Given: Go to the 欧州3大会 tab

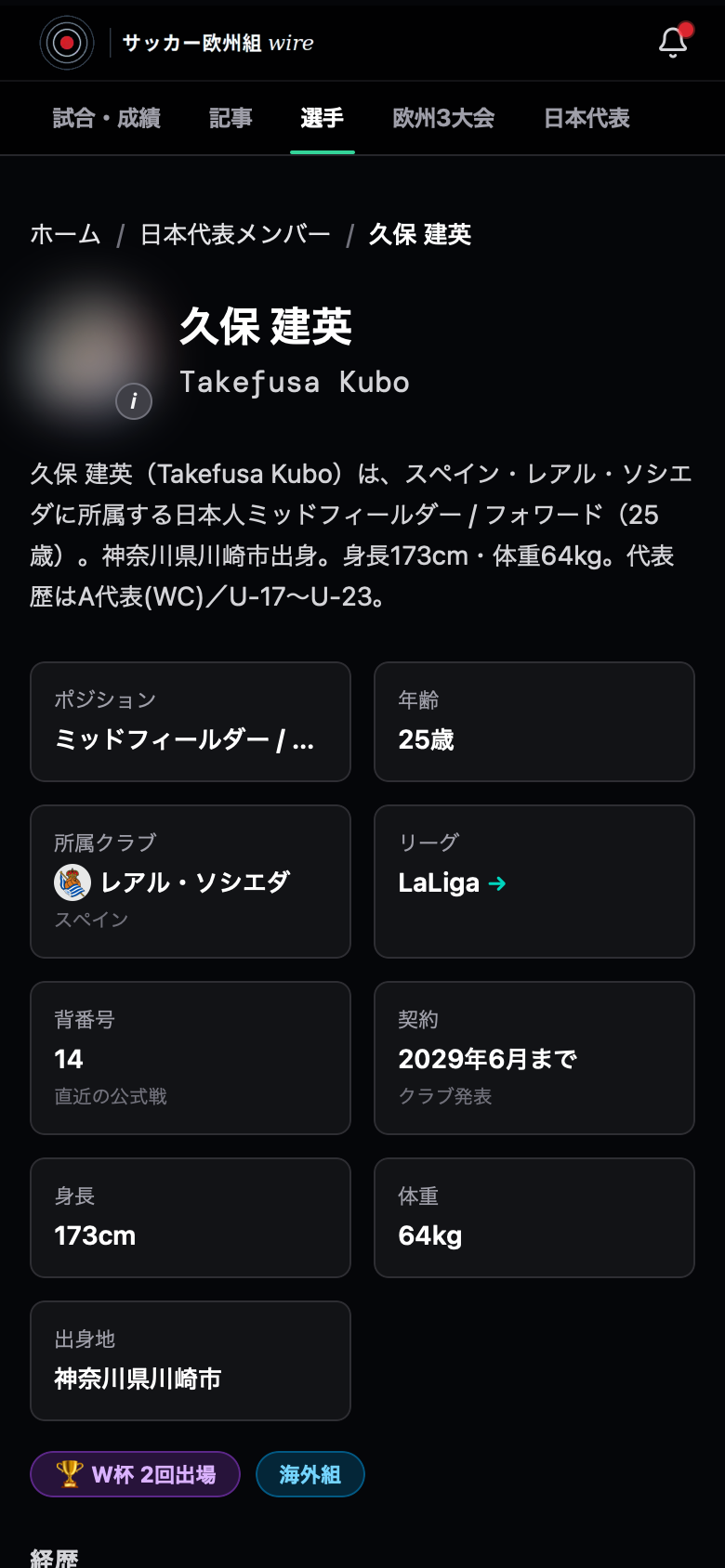Looking at the screenshot, I should coord(443,118).
